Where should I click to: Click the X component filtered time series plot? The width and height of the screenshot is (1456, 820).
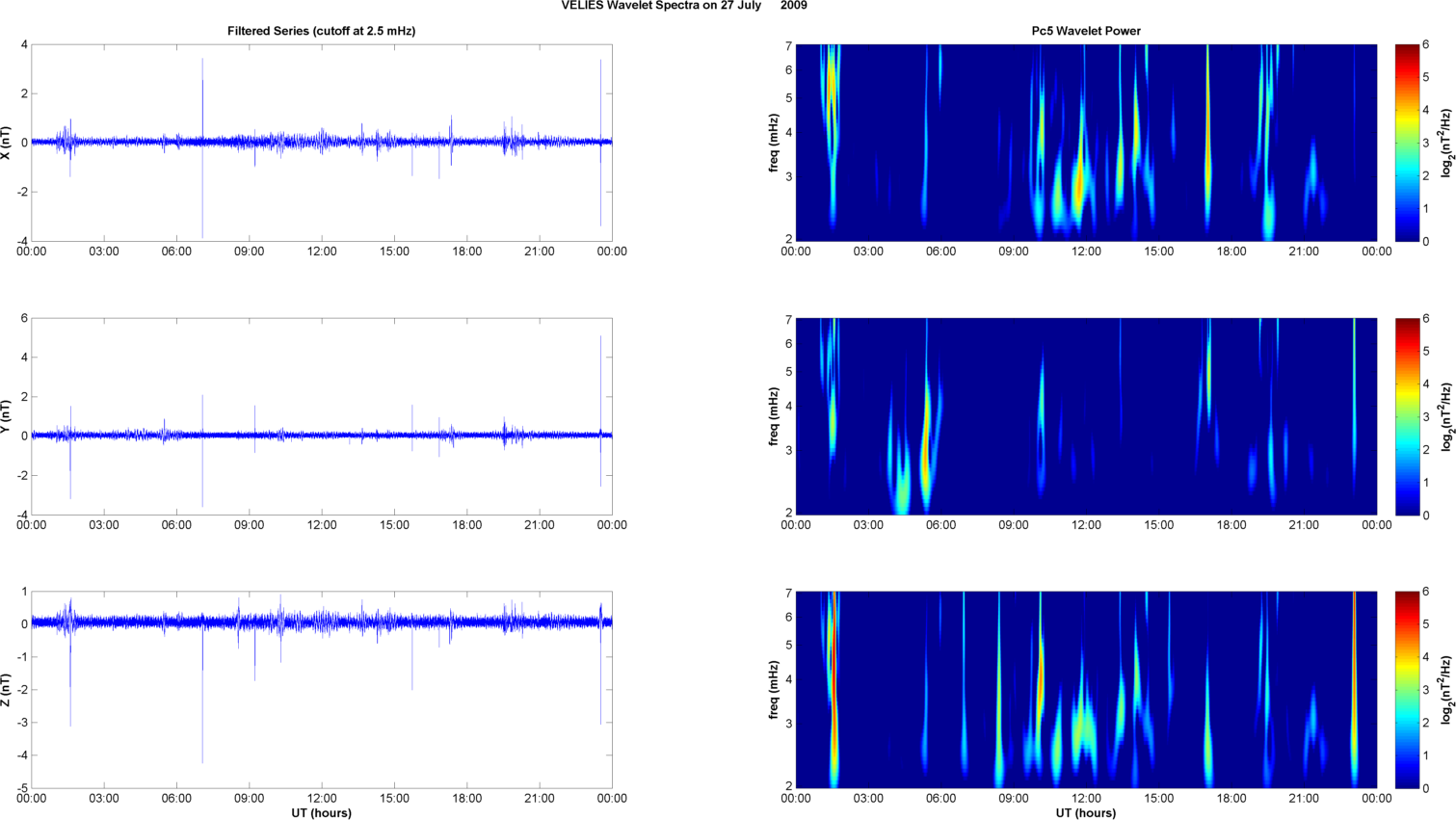[322, 143]
